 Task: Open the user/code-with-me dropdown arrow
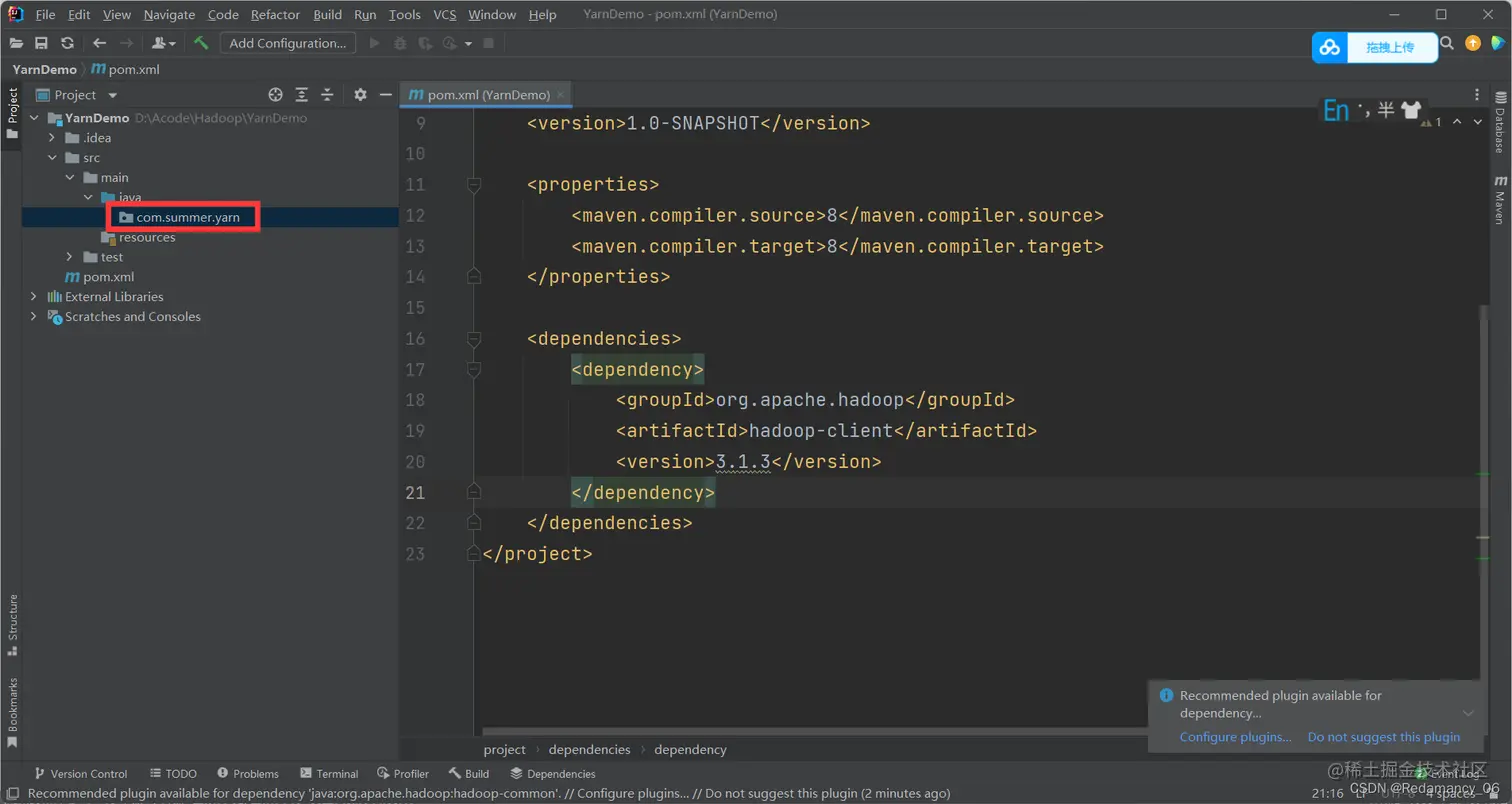pos(173,44)
